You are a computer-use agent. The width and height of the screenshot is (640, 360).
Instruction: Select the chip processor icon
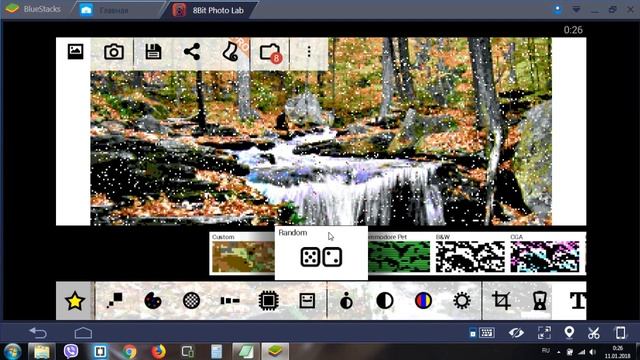268,301
